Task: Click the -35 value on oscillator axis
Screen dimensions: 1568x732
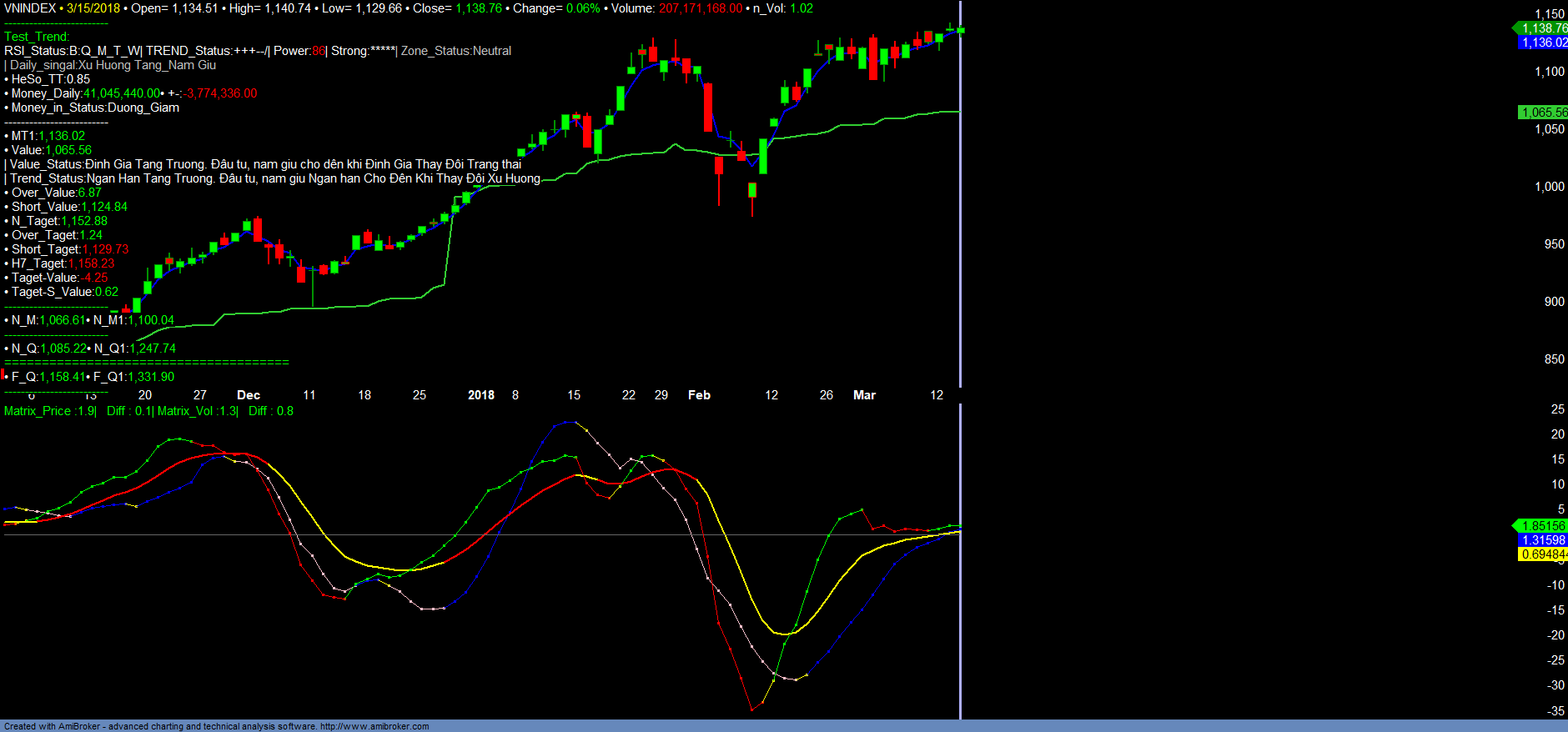Action: coord(1555,711)
